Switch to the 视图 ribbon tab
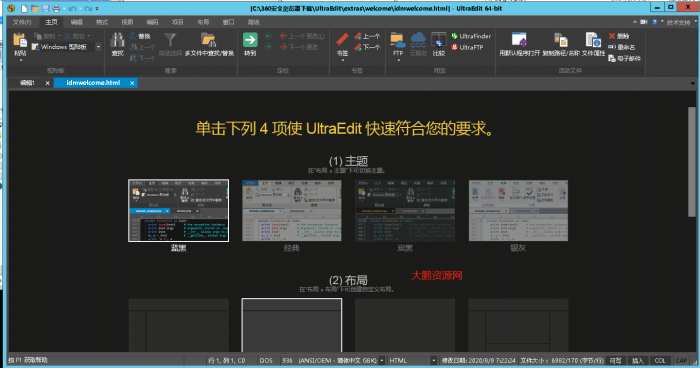Image resolution: width=700 pixels, height=368 pixels. (x=127, y=22)
